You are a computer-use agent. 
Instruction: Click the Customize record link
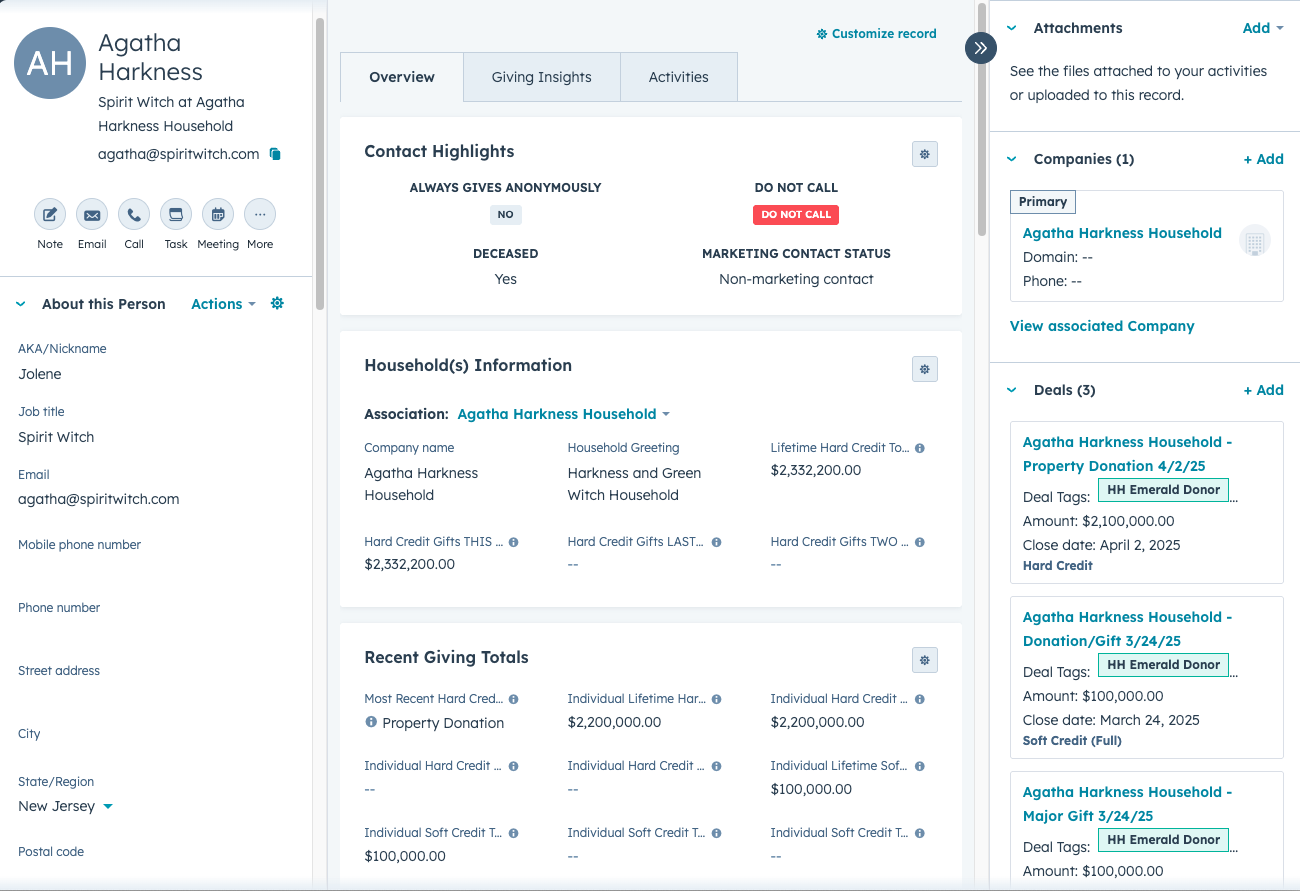point(876,34)
